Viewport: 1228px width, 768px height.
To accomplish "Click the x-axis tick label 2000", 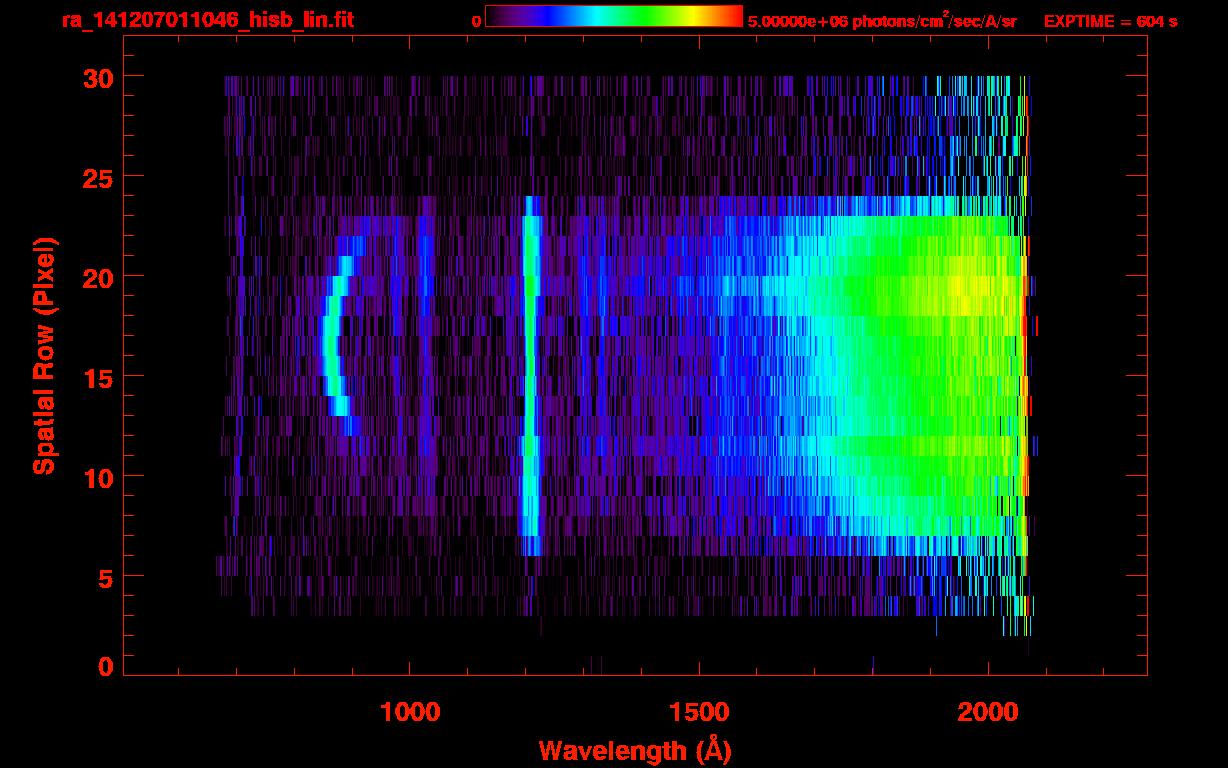I will 989,712.
